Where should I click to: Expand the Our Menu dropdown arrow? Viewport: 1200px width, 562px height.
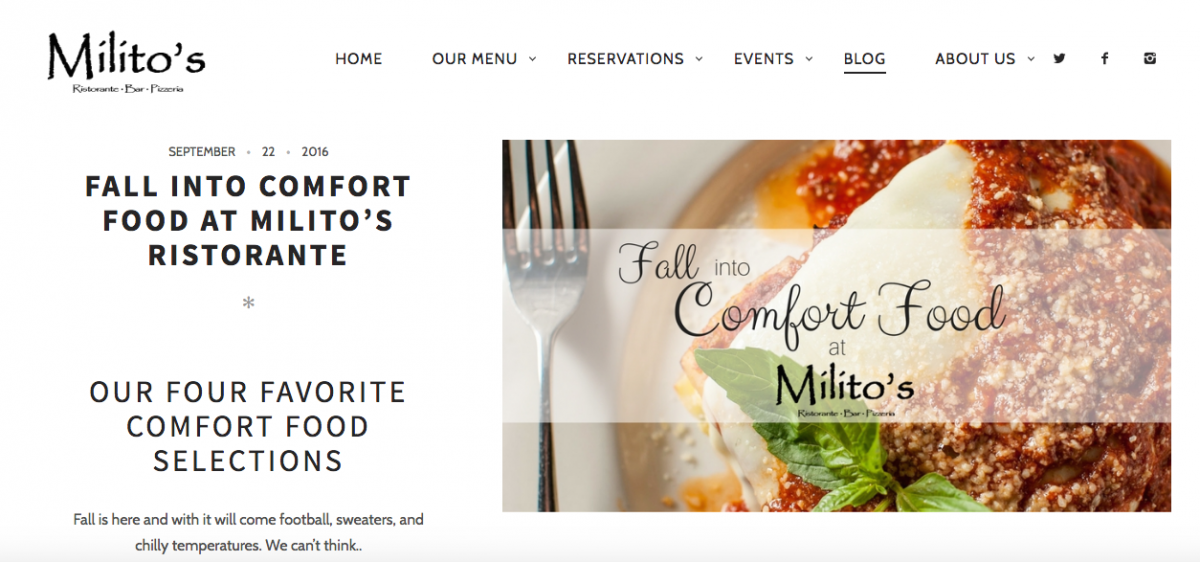pos(533,59)
